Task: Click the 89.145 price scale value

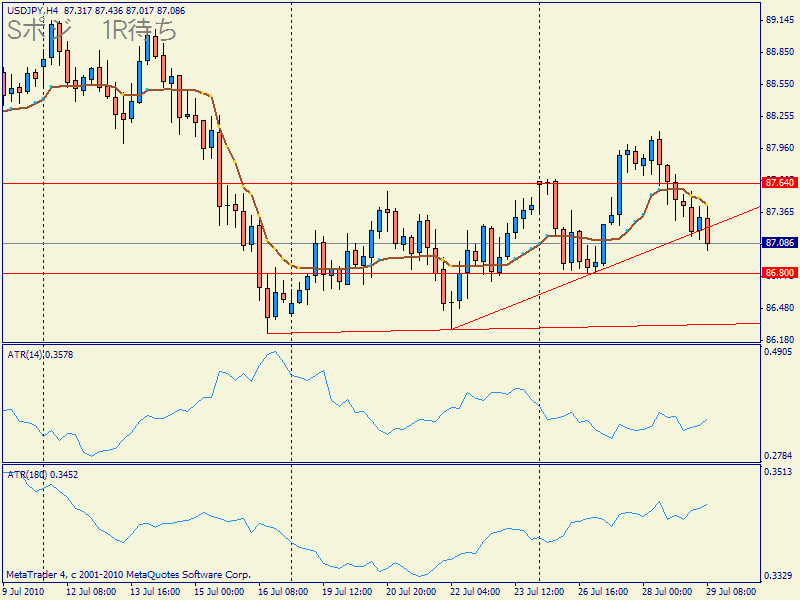Action: pos(778,20)
